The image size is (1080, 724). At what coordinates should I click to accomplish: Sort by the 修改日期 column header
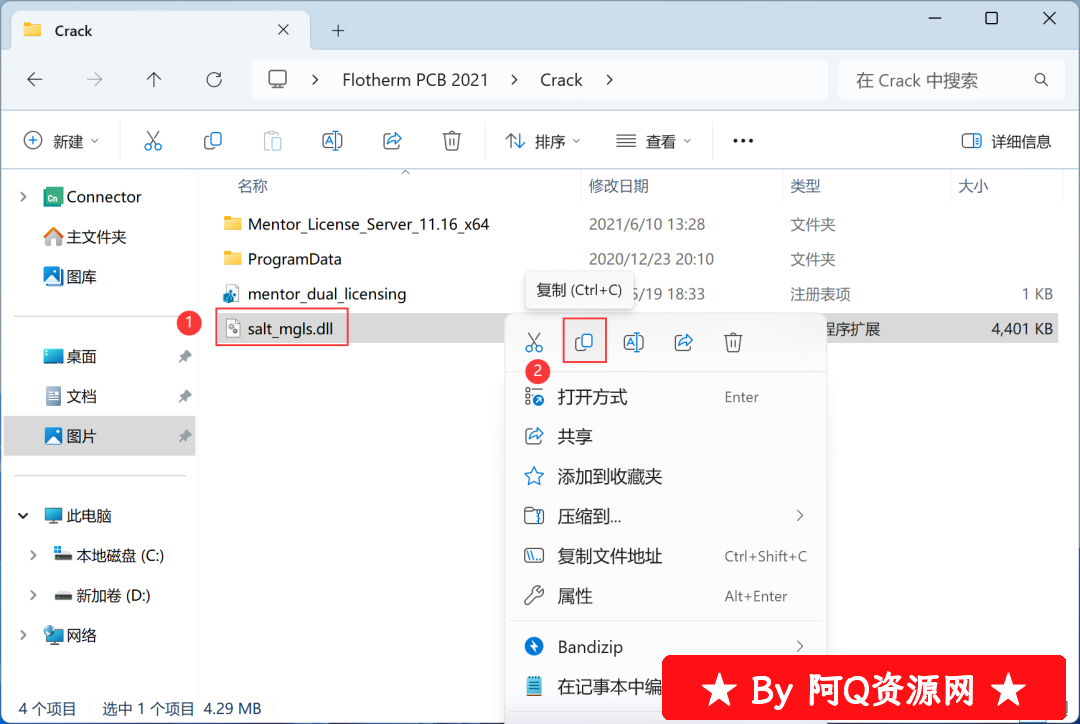point(619,186)
